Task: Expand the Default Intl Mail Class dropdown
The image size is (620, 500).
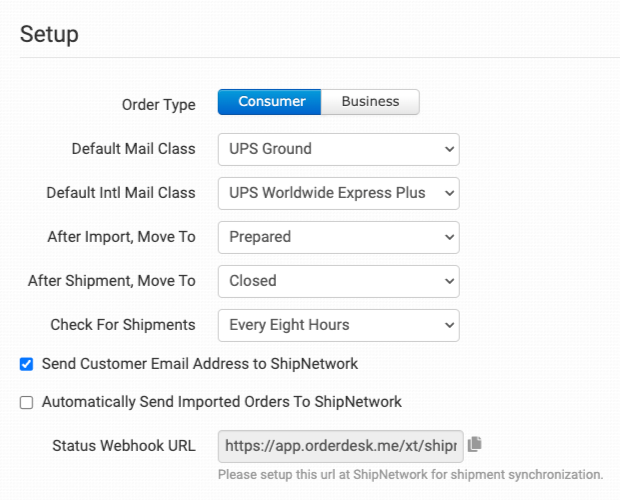Action: coord(338,193)
